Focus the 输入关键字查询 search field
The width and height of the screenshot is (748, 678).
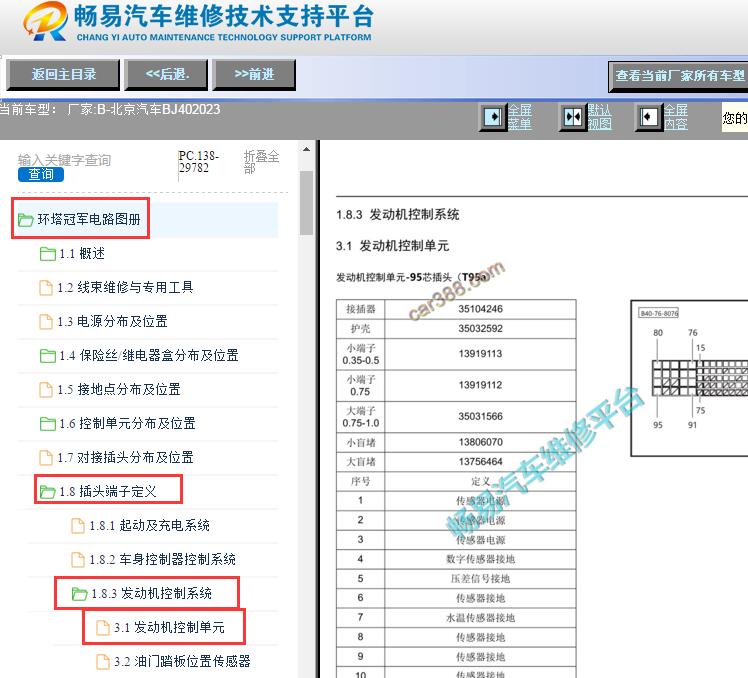click(64, 160)
